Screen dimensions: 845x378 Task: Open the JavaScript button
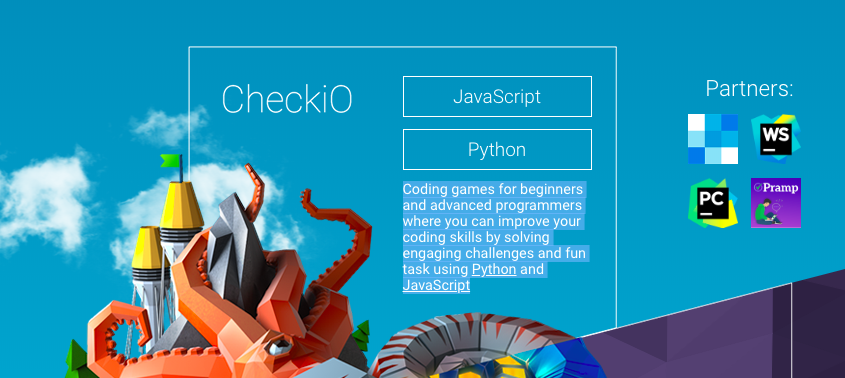(497, 97)
